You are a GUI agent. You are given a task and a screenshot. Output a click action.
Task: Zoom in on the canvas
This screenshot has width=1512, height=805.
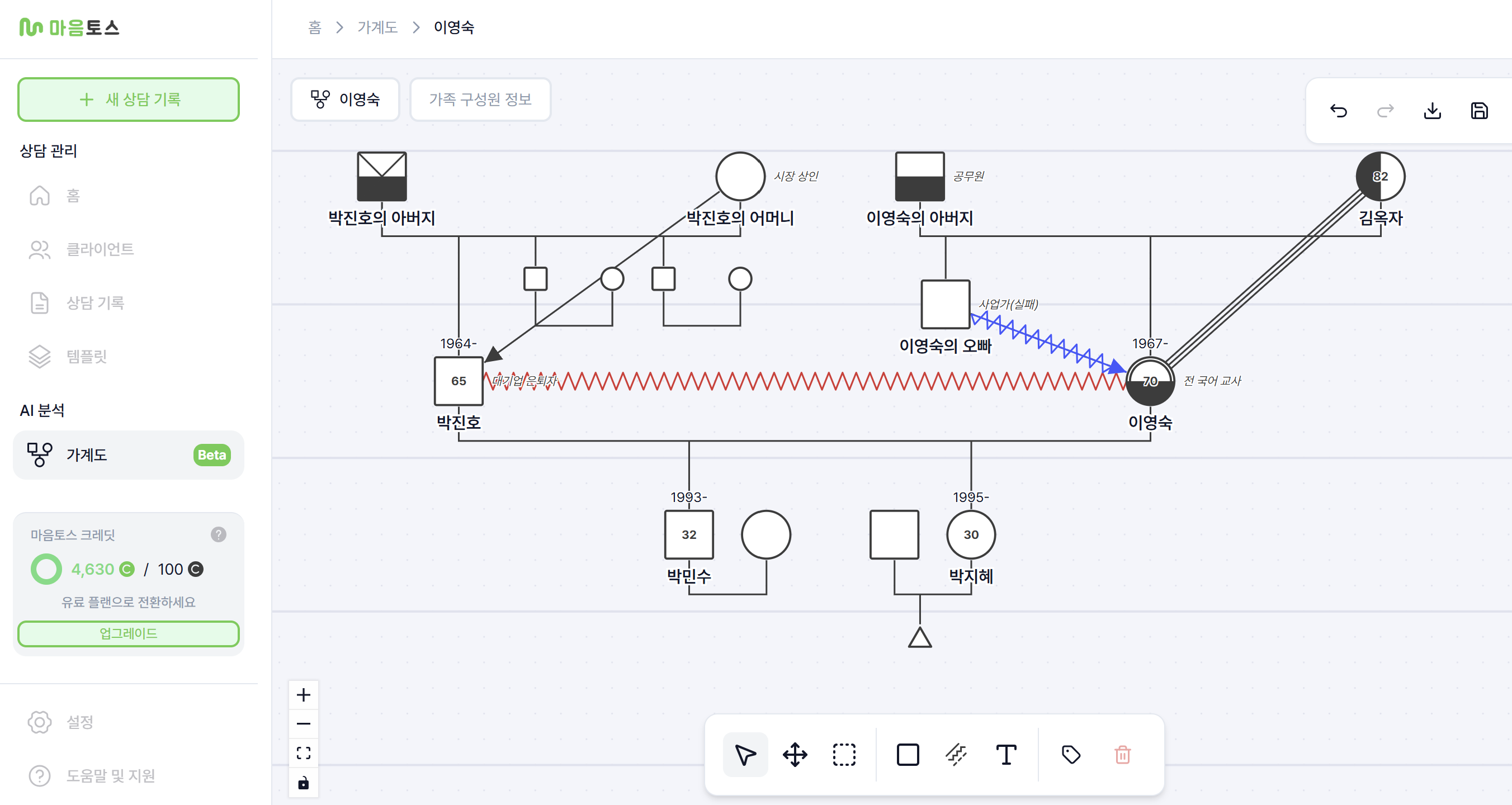click(304, 695)
